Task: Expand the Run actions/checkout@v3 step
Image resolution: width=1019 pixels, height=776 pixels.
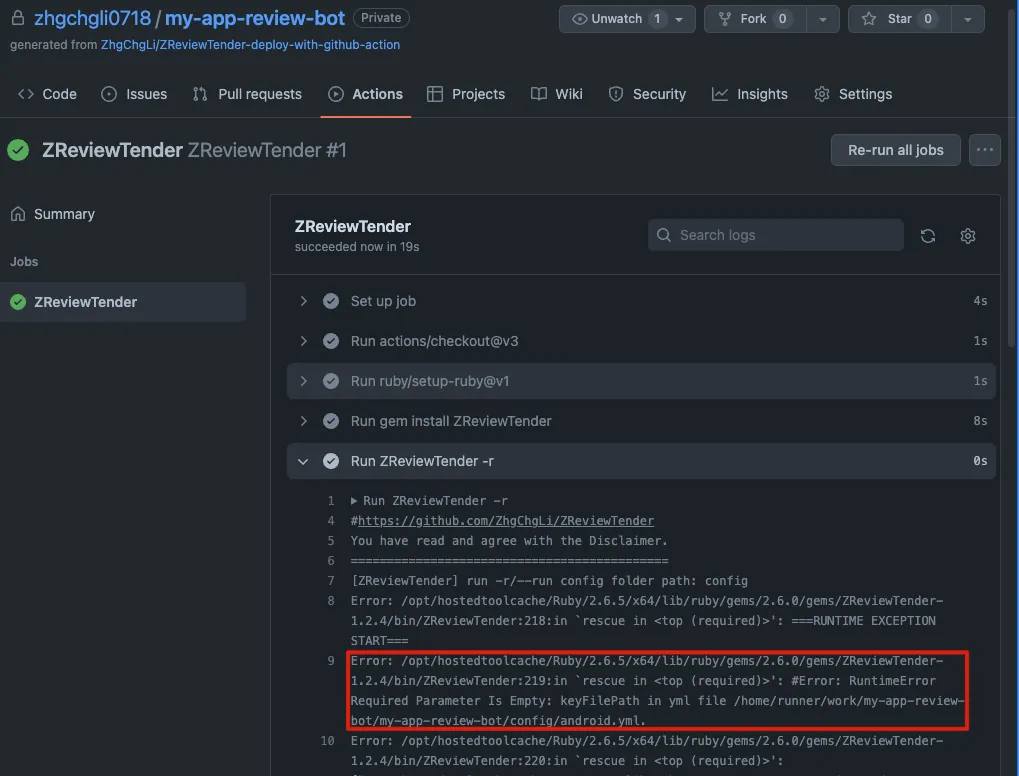Action: [x=303, y=341]
